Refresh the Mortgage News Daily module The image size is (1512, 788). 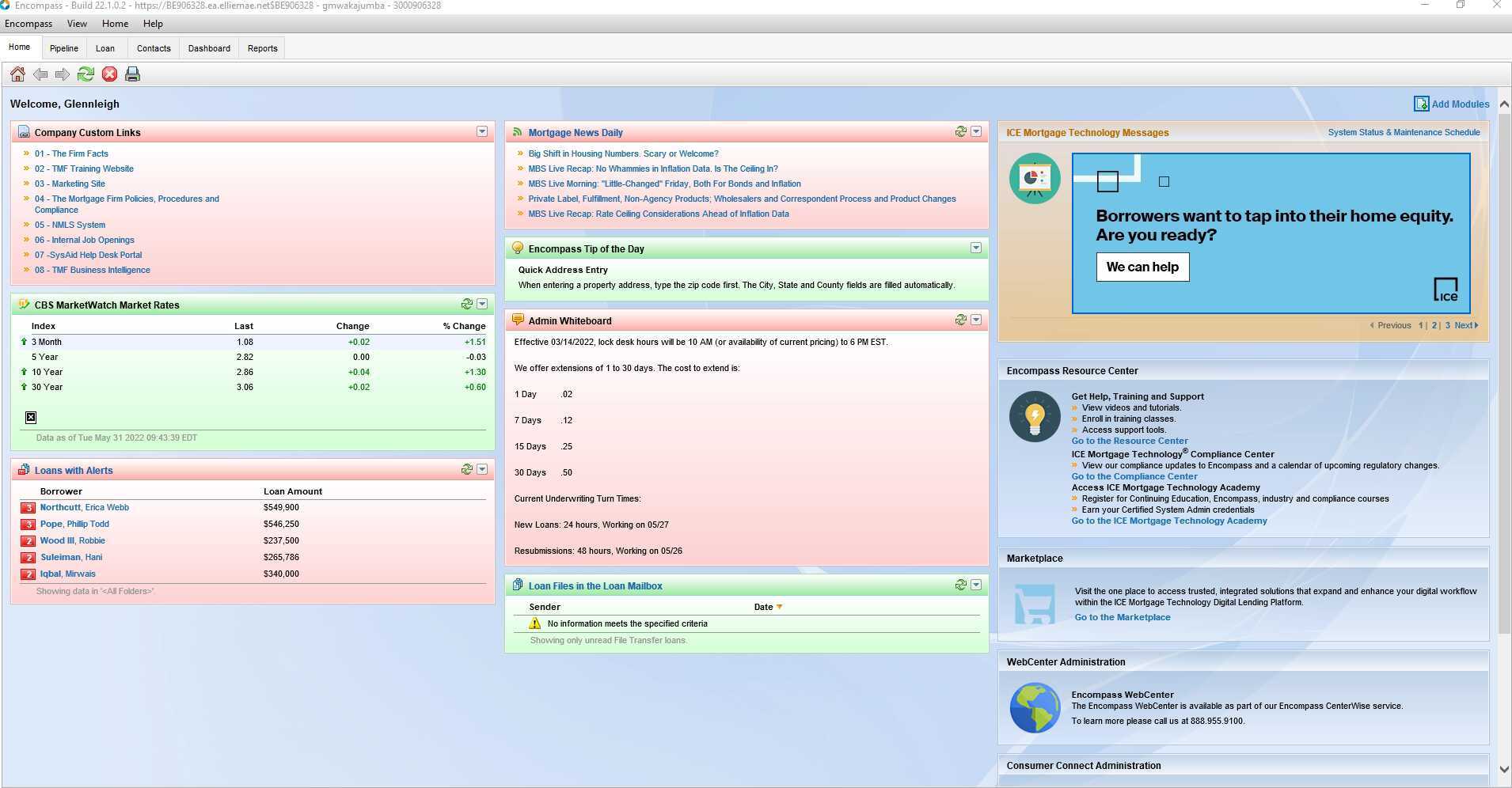[960, 132]
